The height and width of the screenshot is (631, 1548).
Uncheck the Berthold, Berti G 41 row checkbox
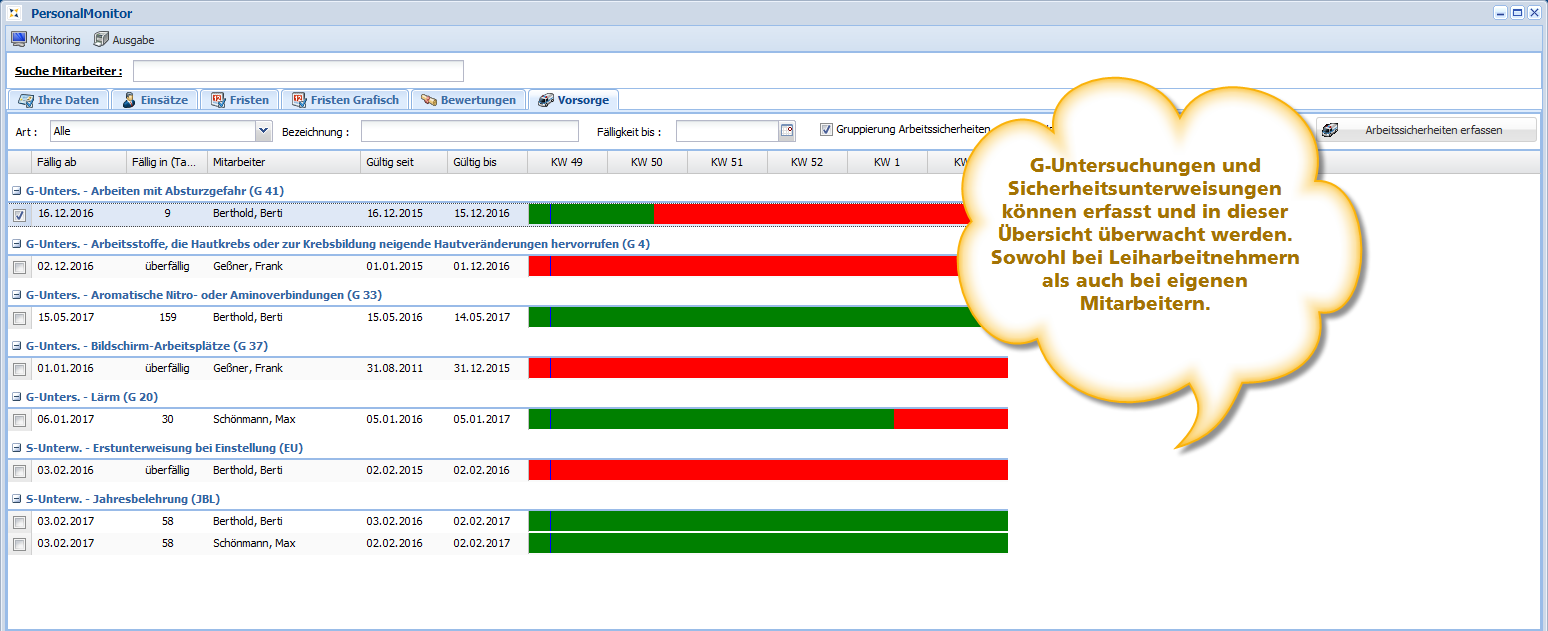point(20,214)
